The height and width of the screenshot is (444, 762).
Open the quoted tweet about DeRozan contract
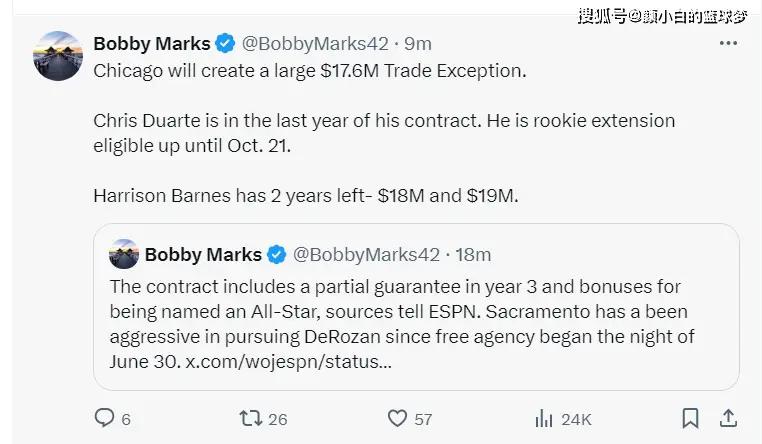(x=415, y=312)
